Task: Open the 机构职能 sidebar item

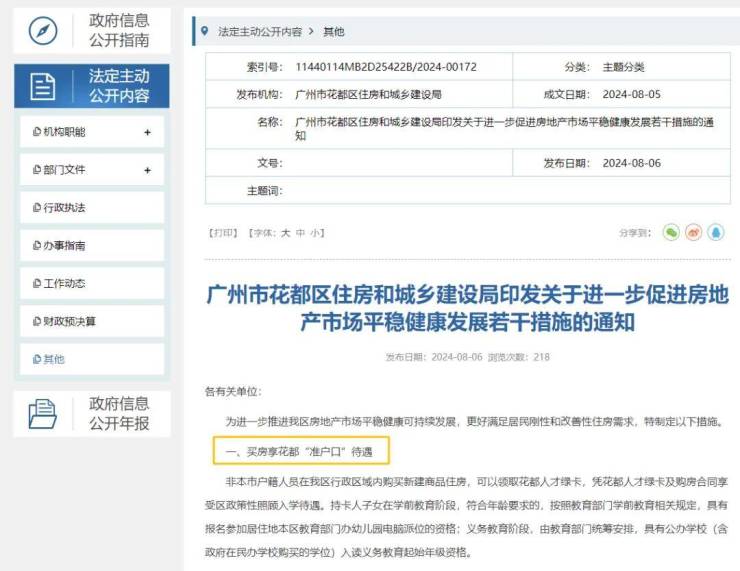Action: point(92,132)
